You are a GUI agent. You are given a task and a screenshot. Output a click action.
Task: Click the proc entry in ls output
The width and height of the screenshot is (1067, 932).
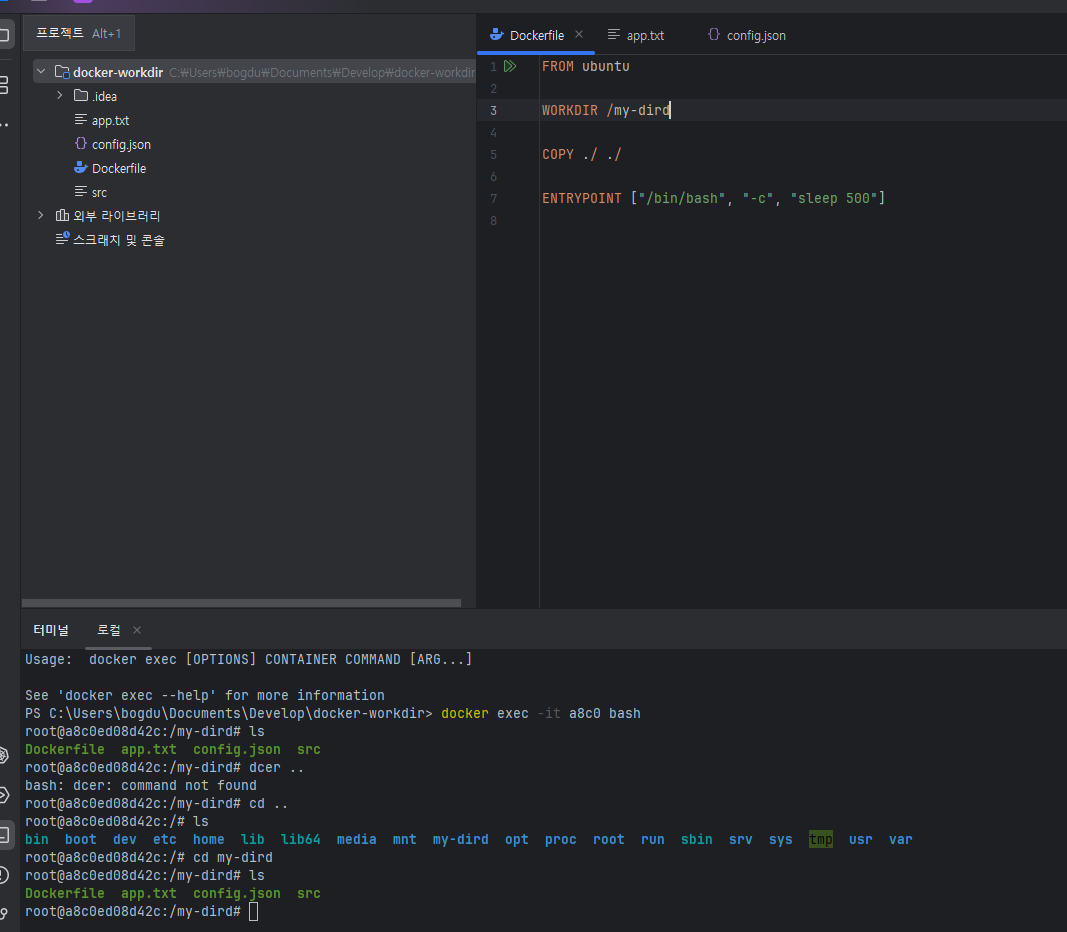(x=561, y=839)
